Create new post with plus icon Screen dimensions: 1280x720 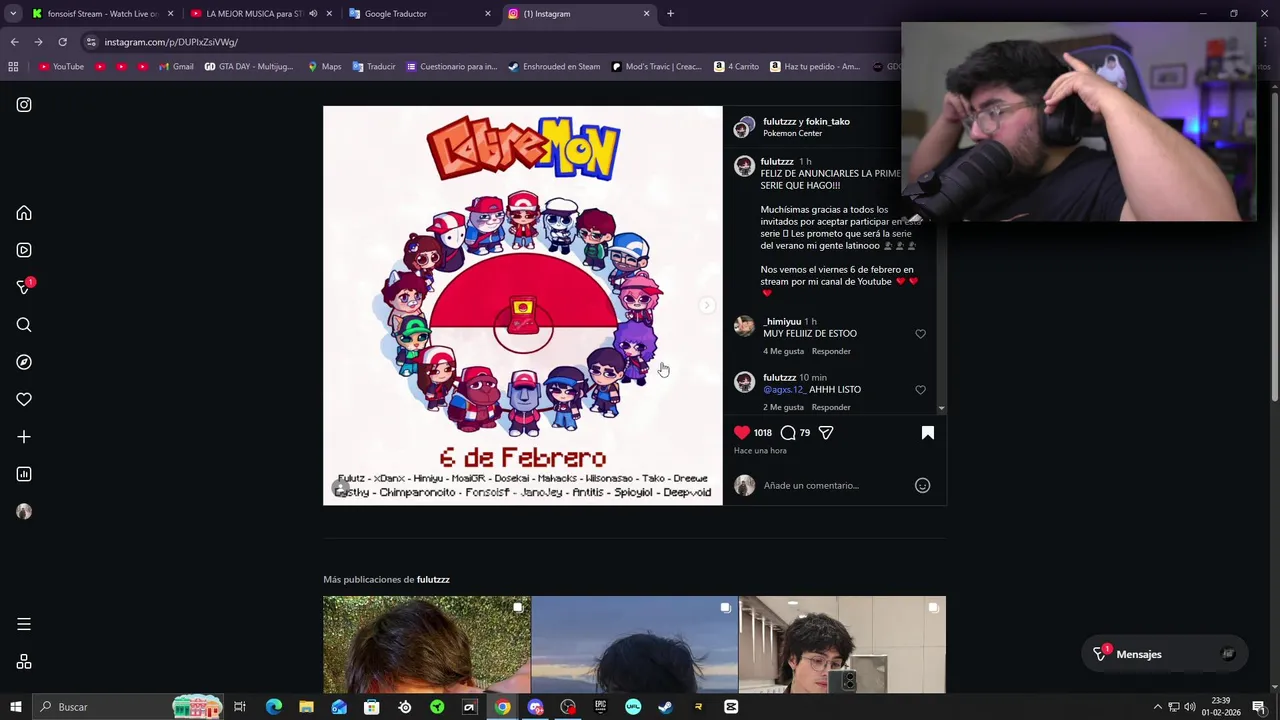[24, 437]
